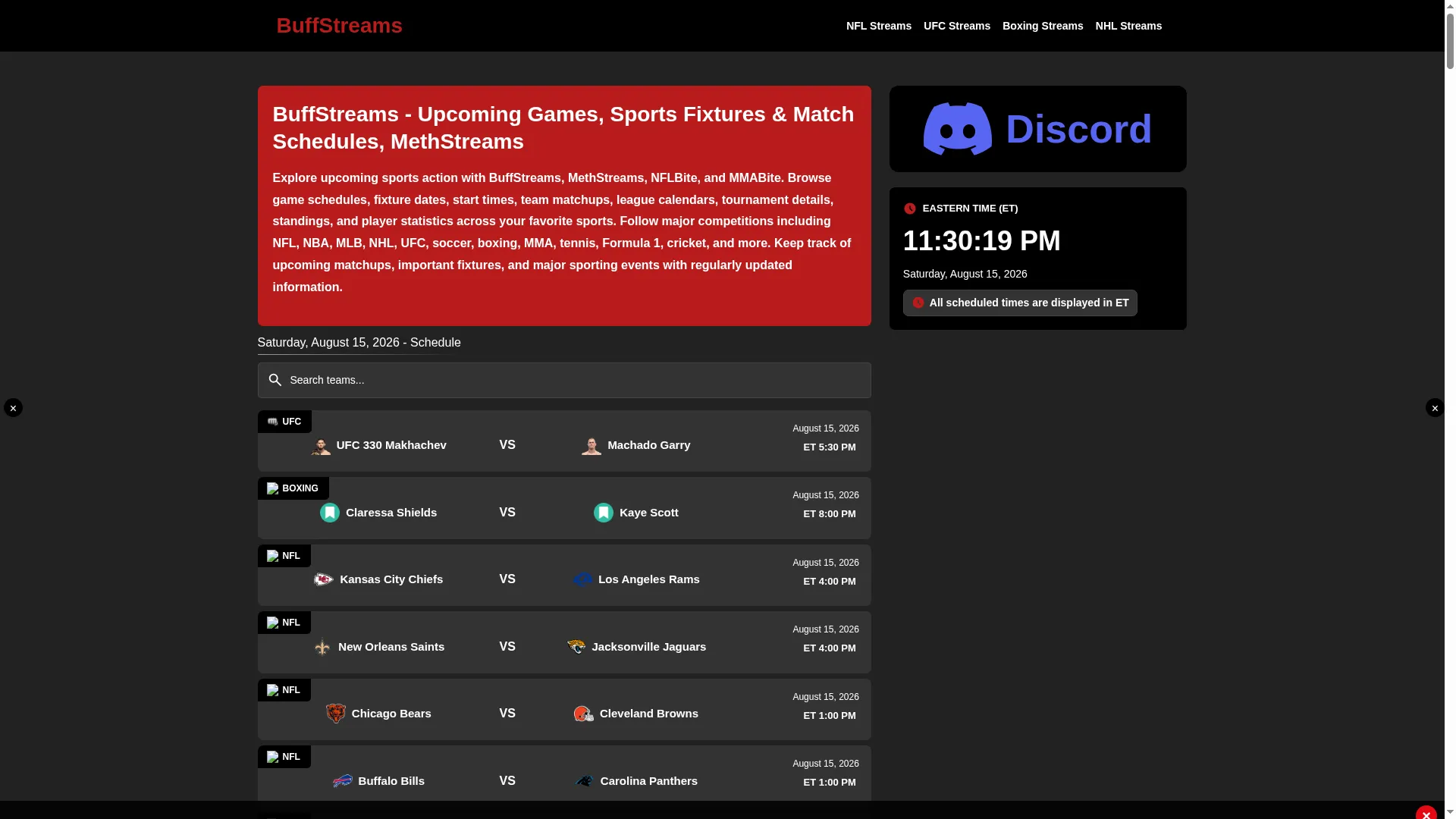Select Carolina Panthers name
This screenshot has height=819, width=1456.
[x=649, y=781]
